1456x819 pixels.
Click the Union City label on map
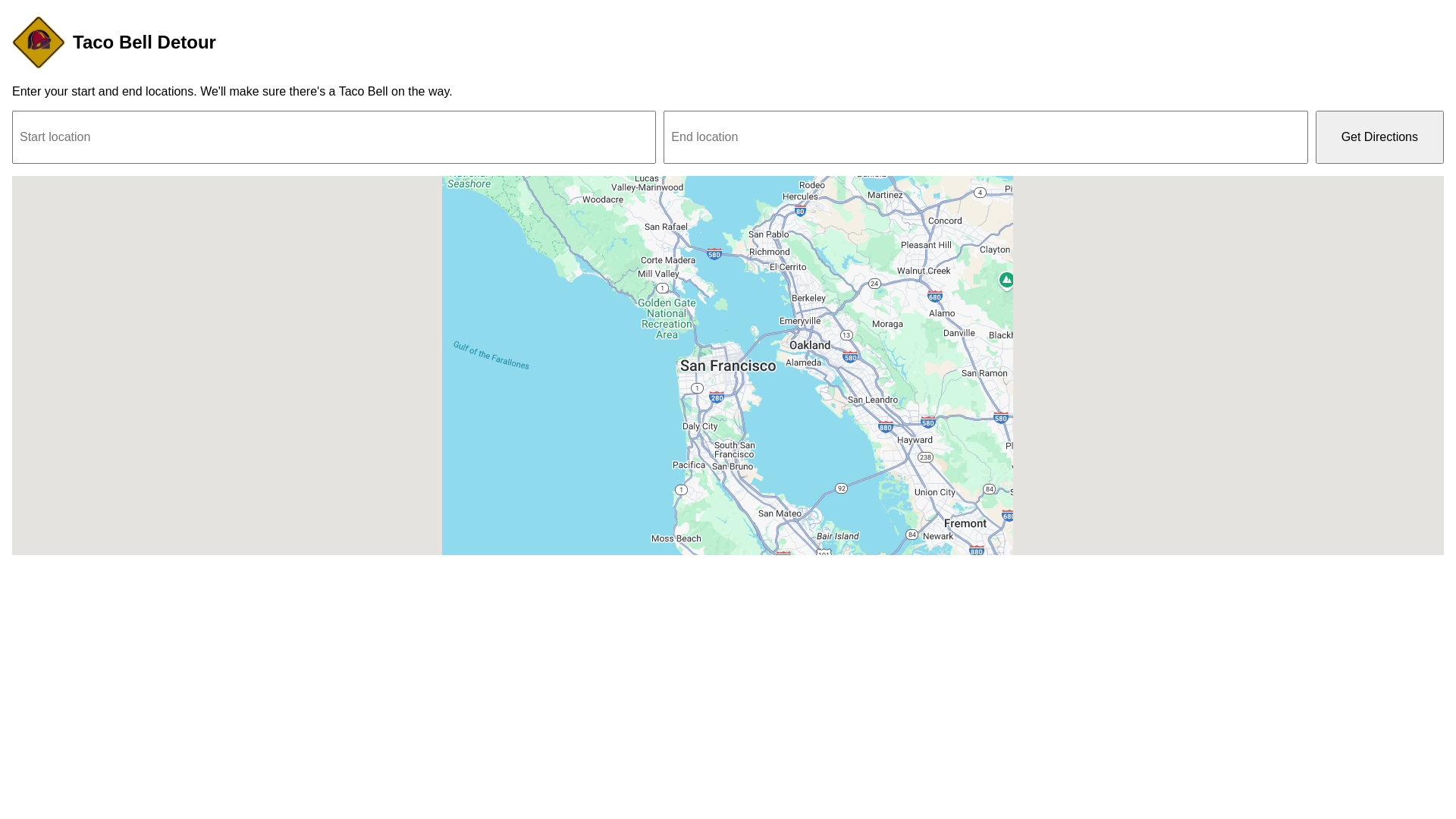pyautogui.click(x=935, y=492)
